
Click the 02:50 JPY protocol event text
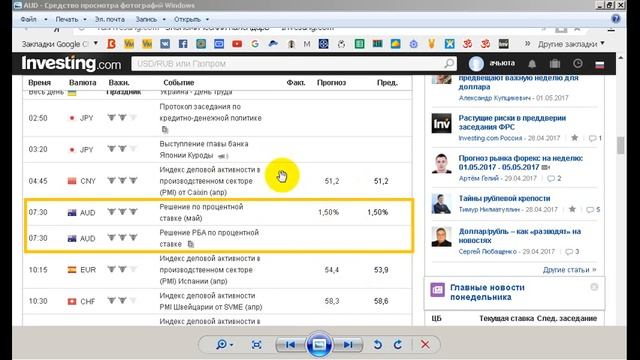pyautogui.click(x=210, y=112)
